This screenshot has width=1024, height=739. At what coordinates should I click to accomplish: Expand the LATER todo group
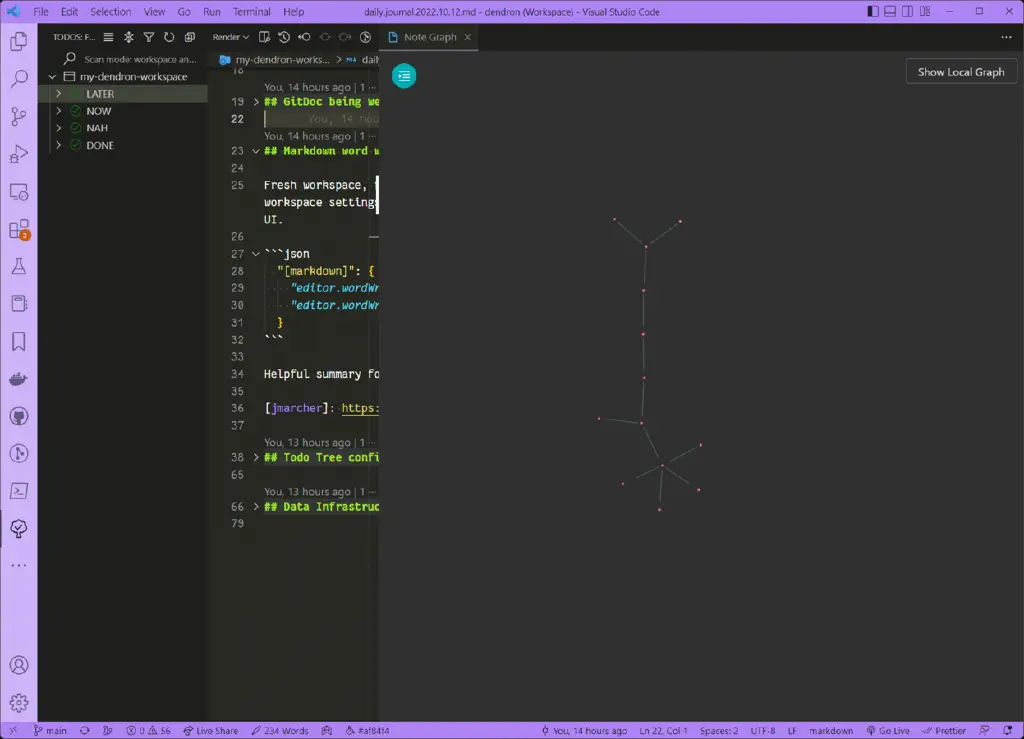59,93
